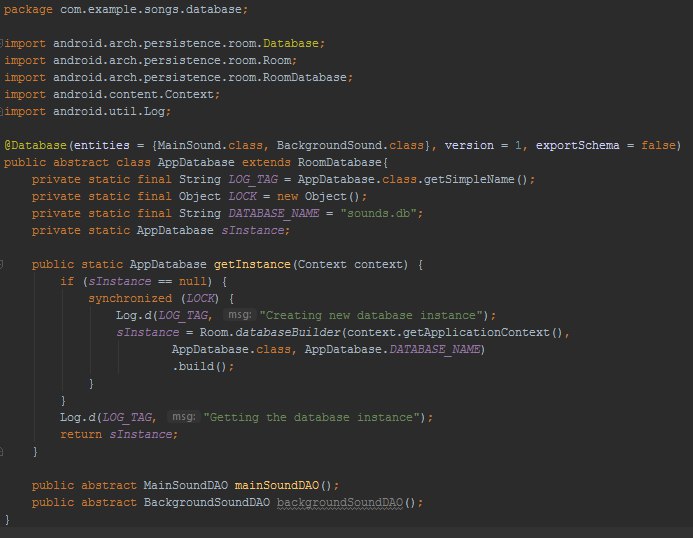Click the version attribute in annotation

pyautogui.click(x=469, y=145)
